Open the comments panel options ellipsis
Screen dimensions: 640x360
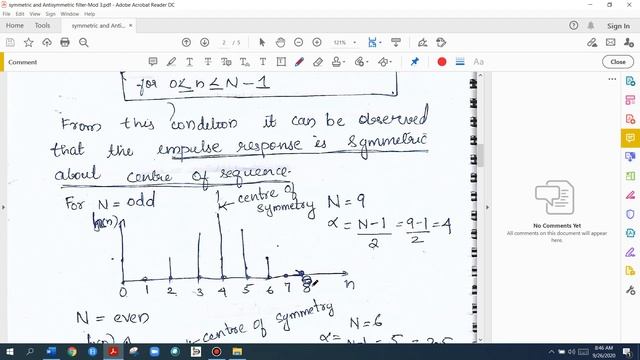[612, 79]
